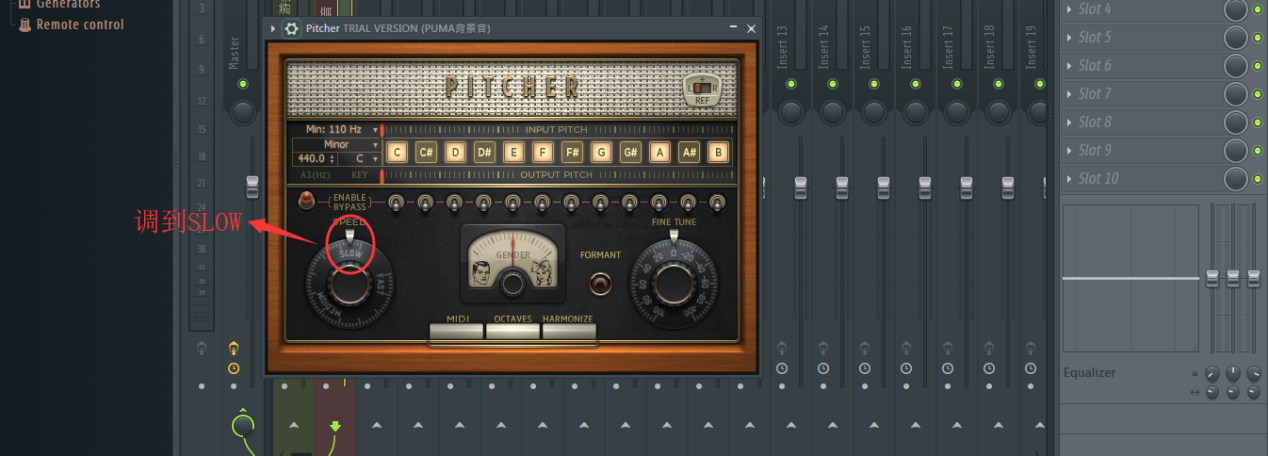Flip the bypass switch under the B key
The image size is (1268, 456).
717,202
